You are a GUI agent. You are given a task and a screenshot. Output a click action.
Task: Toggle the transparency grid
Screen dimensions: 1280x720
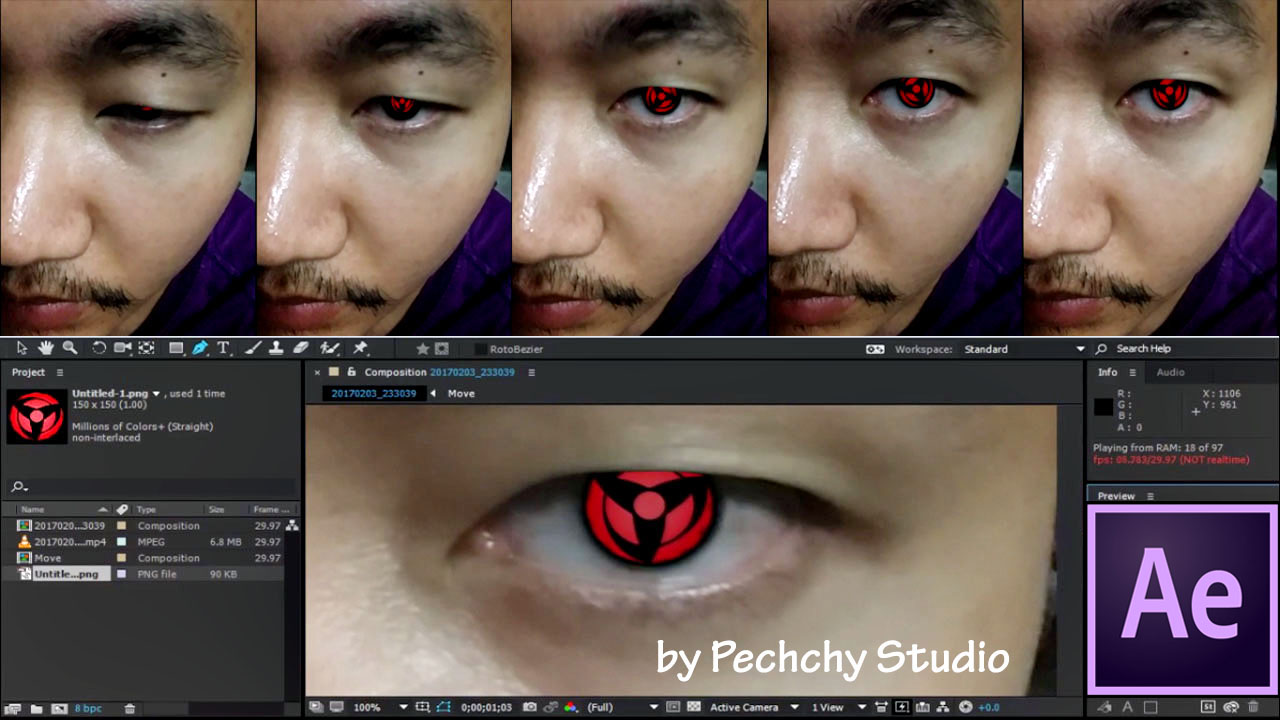click(693, 707)
